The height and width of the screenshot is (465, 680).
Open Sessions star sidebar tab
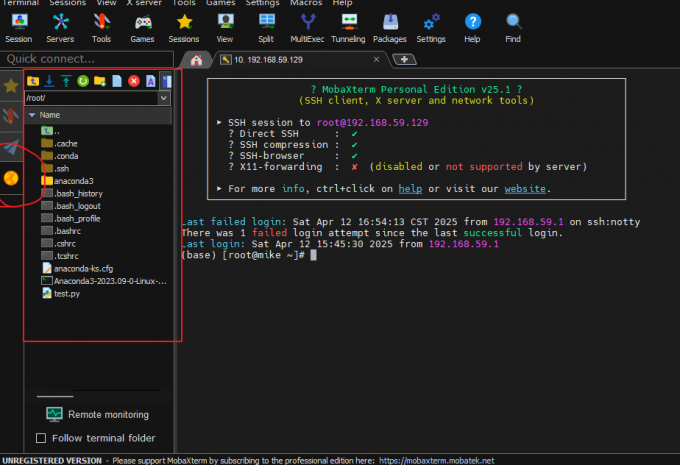pos(11,86)
